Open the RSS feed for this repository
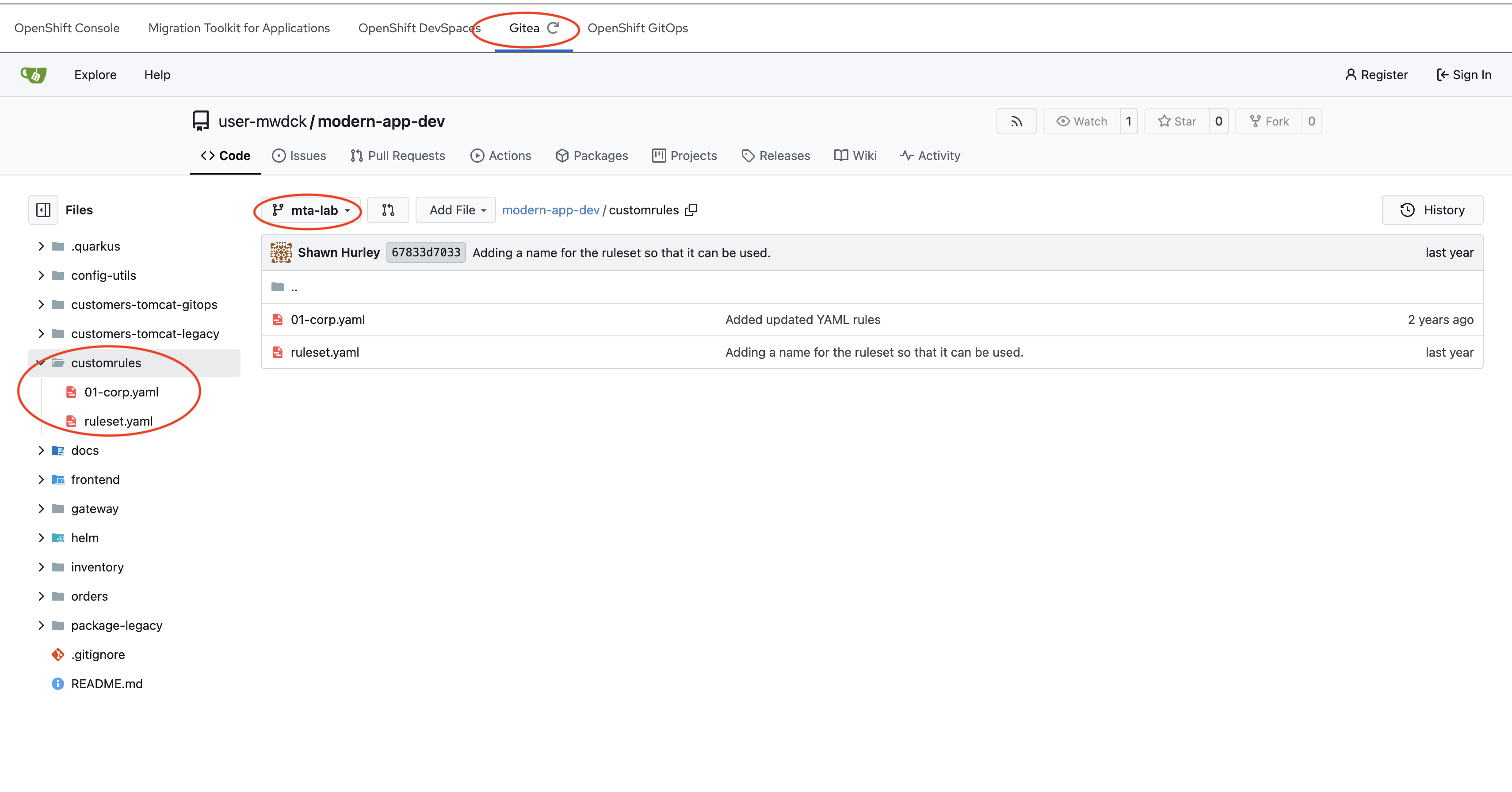The image size is (1512, 792). pyautogui.click(x=1016, y=121)
